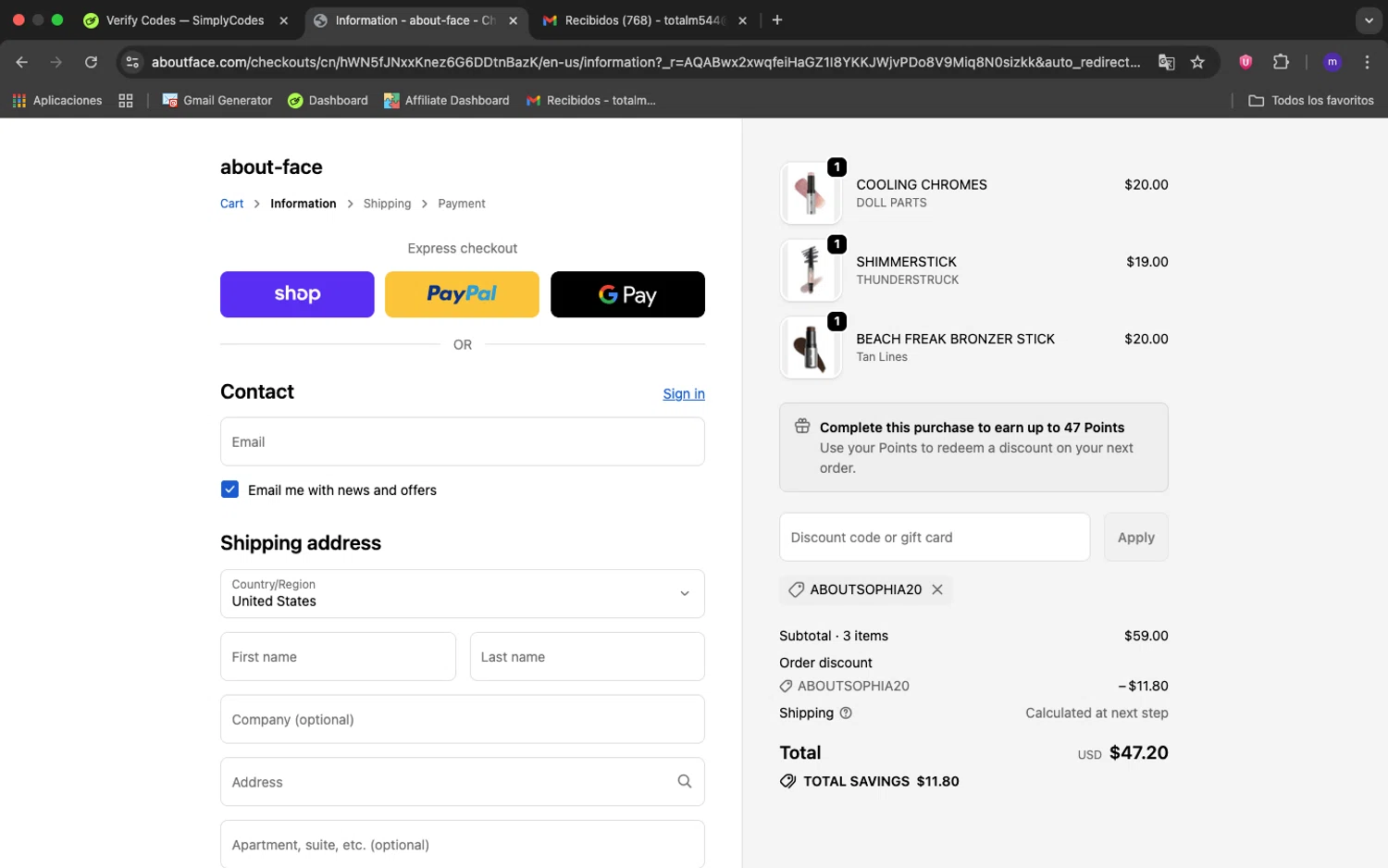Image resolution: width=1388 pixels, height=868 pixels.
Task: Click the Company (optional) field
Action: pyautogui.click(x=463, y=719)
